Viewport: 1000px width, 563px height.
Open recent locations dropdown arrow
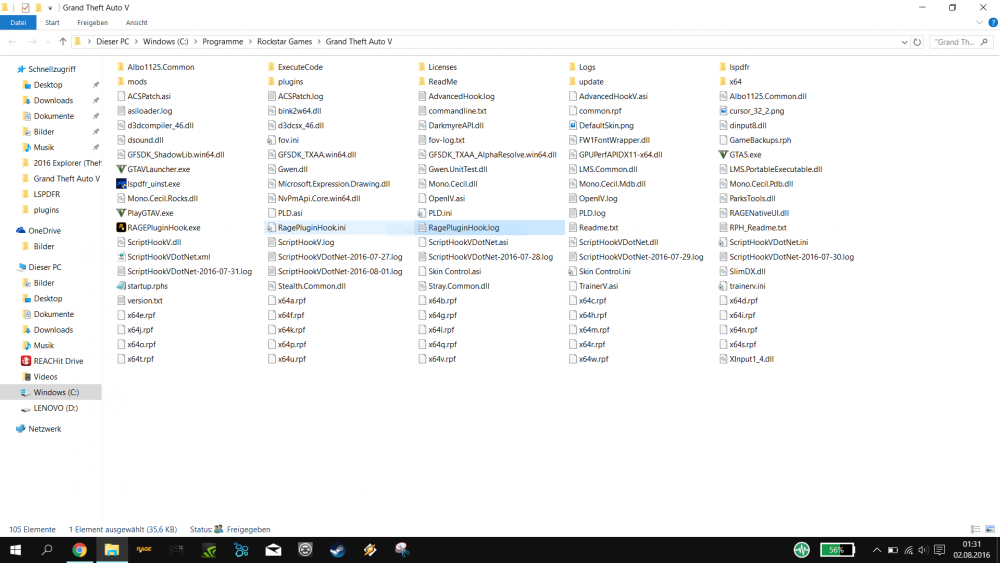click(x=48, y=42)
